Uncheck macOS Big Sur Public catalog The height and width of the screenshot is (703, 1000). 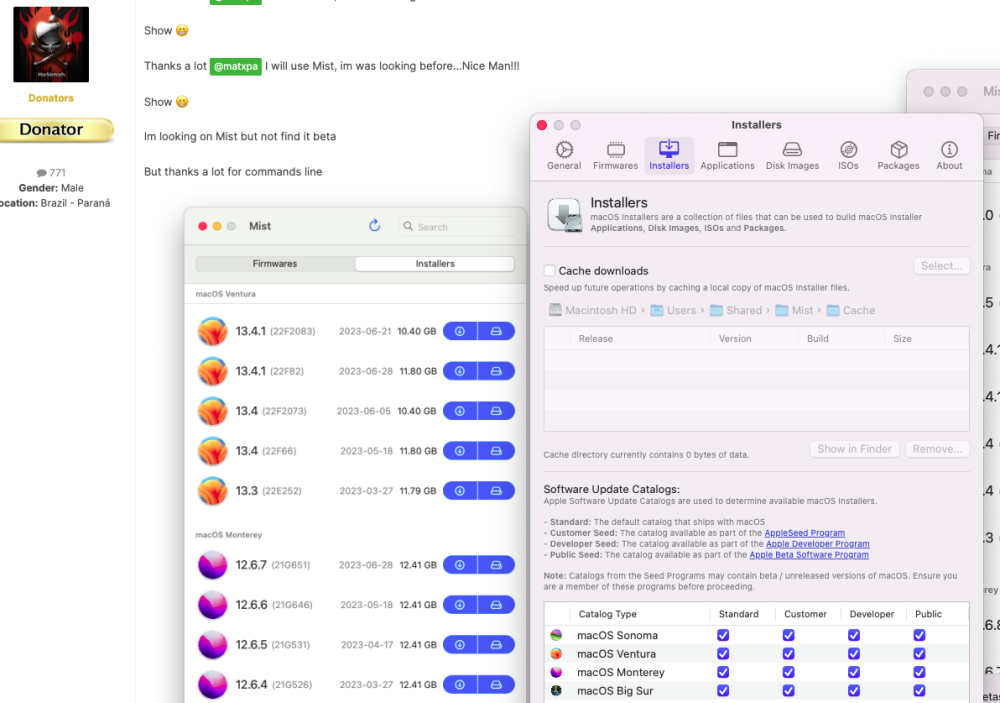tap(919, 691)
